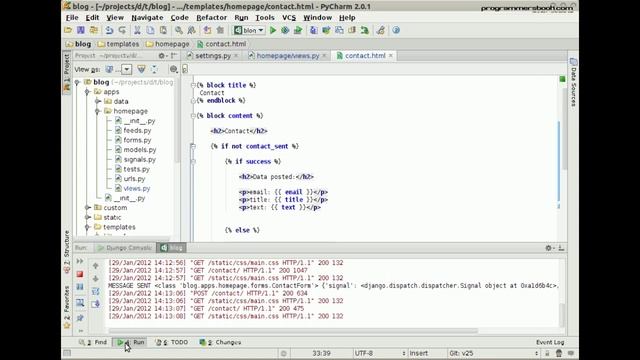Click the Save All toolbar icon

click(81, 30)
